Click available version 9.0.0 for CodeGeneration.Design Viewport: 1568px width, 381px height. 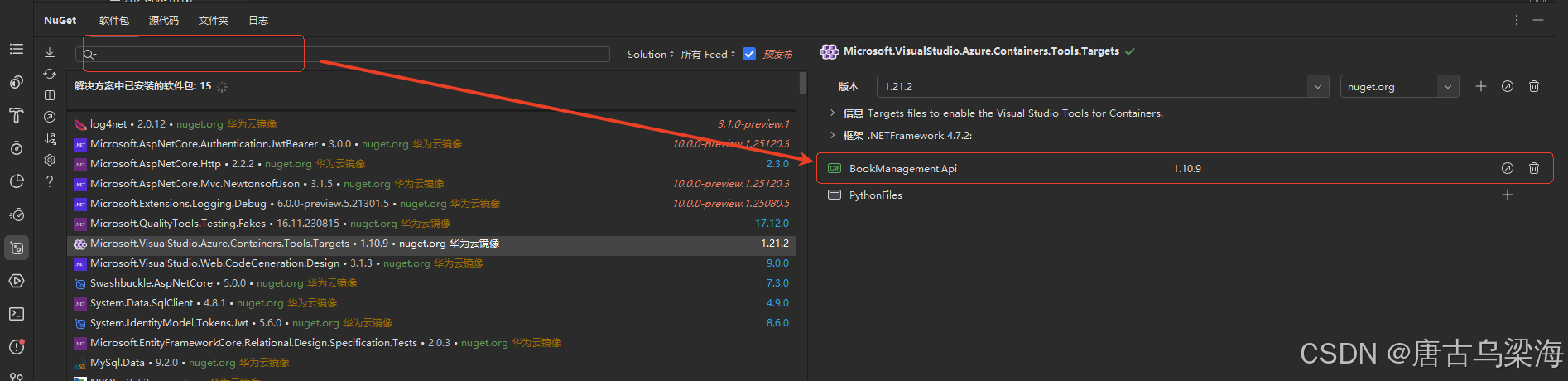point(777,263)
